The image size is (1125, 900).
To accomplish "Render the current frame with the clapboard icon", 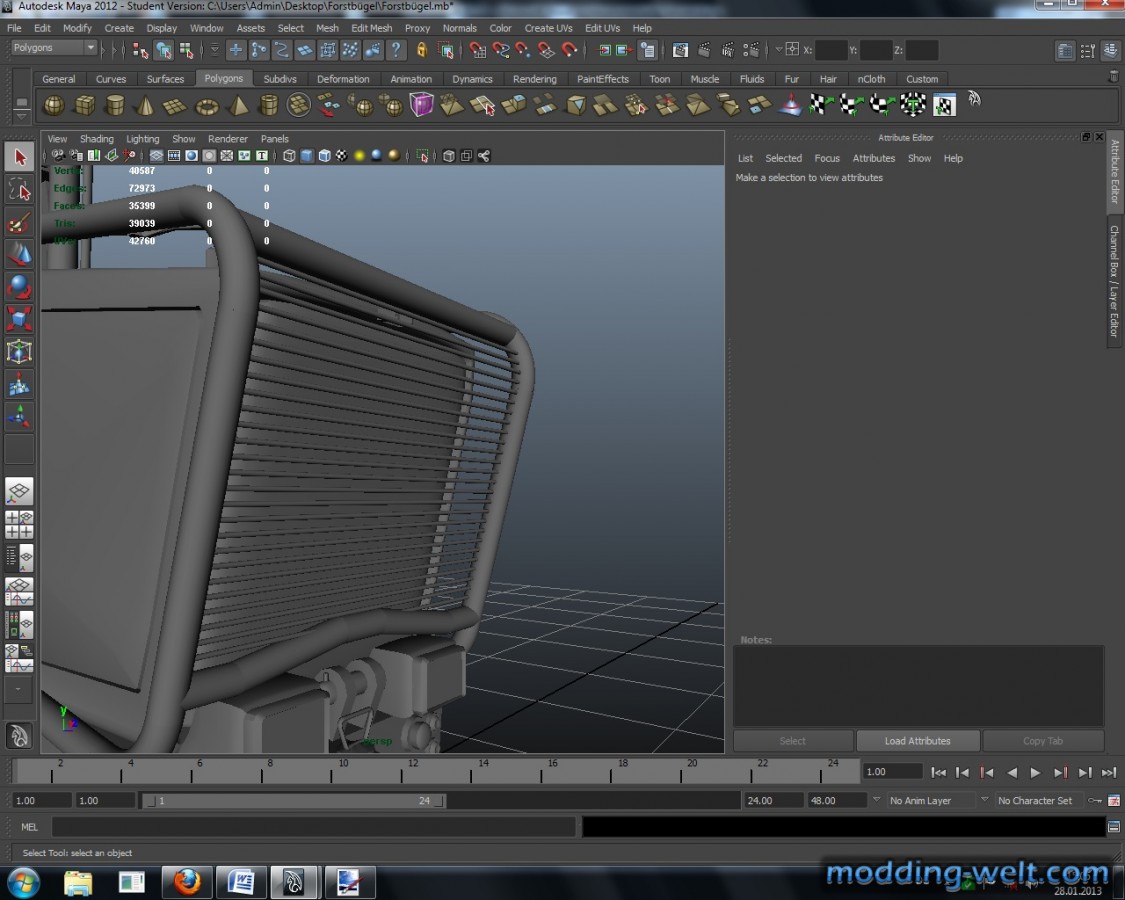I will pos(704,50).
